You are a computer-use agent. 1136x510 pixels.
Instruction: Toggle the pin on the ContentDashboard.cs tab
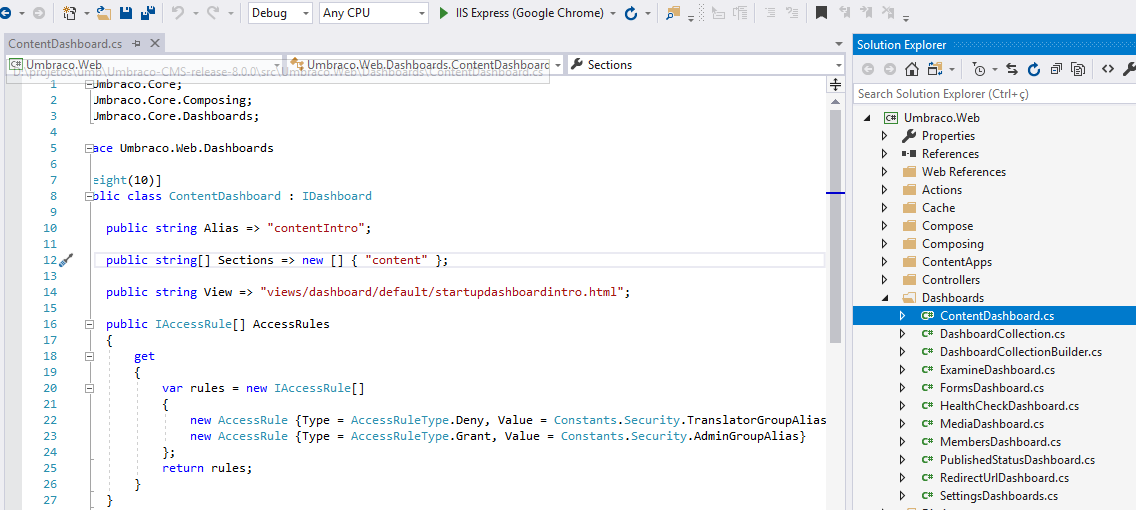[136, 44]
